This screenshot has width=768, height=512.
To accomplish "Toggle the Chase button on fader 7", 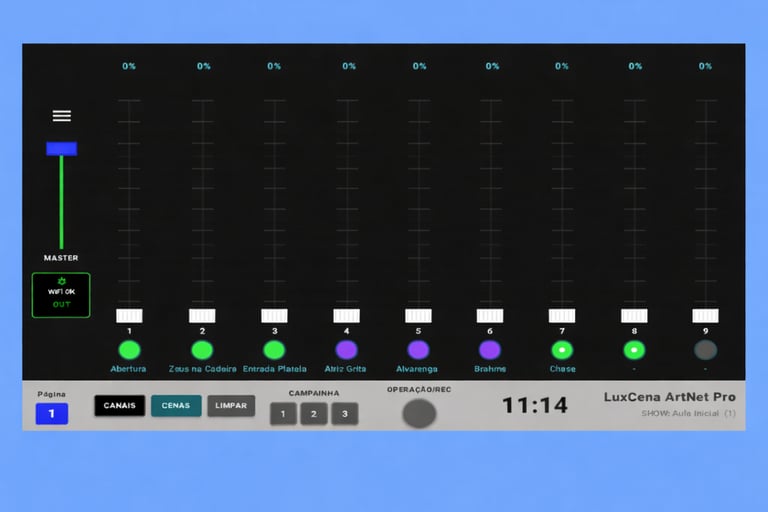I will coord(562,350).
